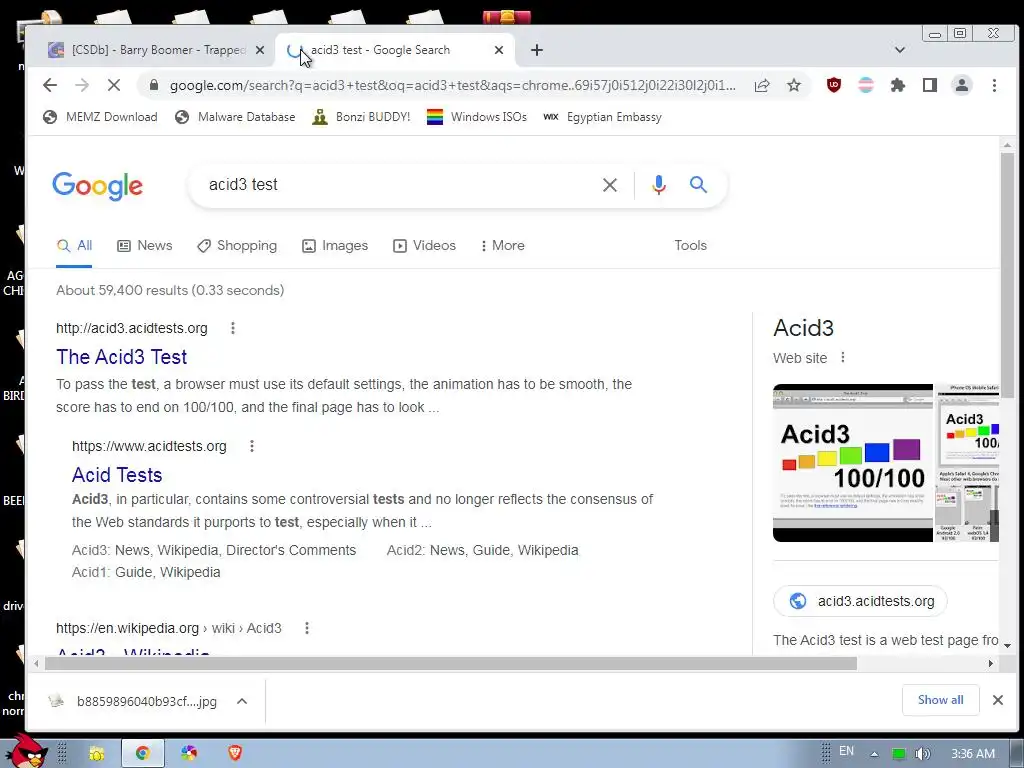Open the Bonzi BUDDY! bookmark
The width and height of the screenshot is (1024, 768).
pyautogui.click(x=361, y=117)
